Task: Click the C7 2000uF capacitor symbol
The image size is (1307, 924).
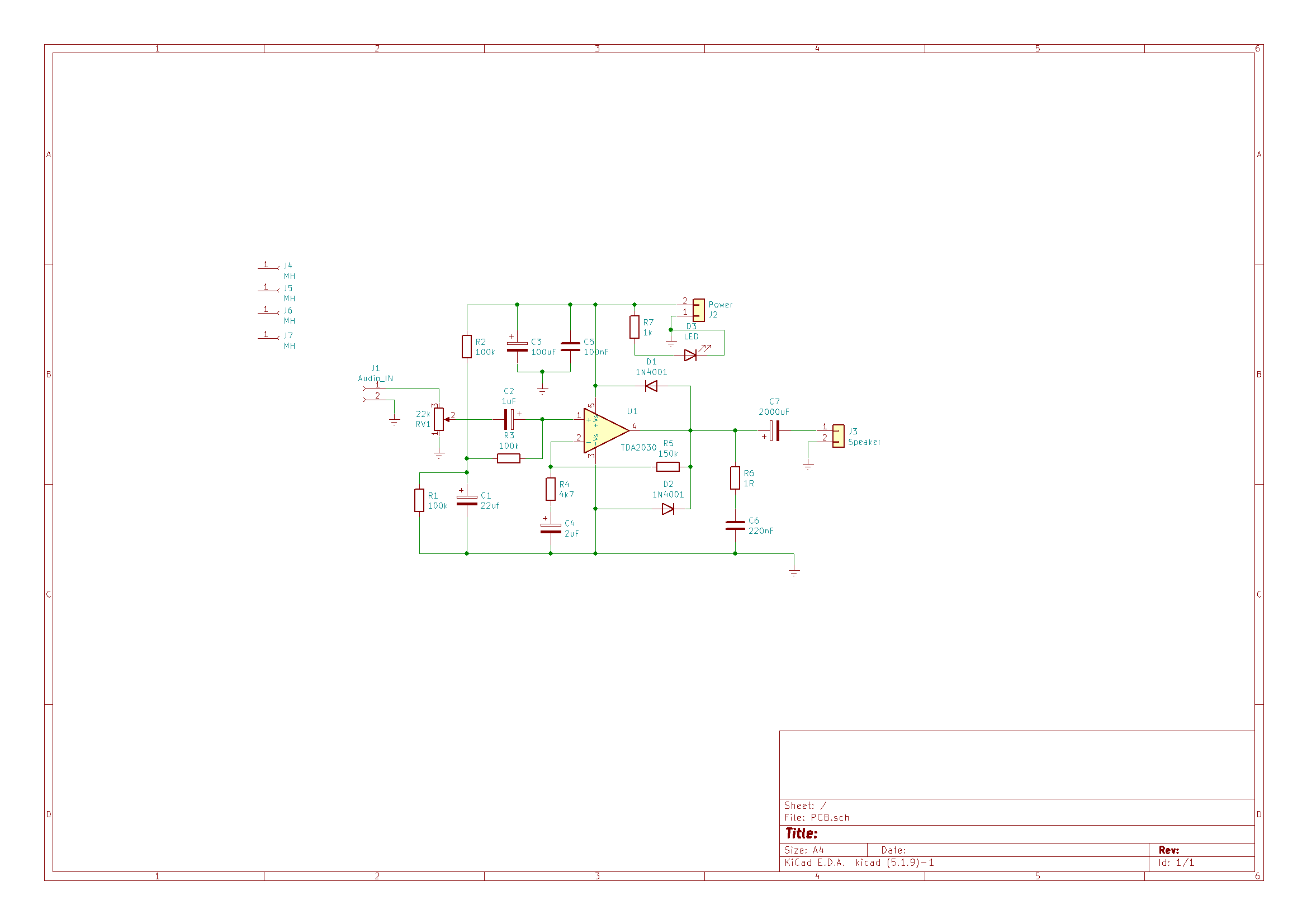Action: pos(775,431)
